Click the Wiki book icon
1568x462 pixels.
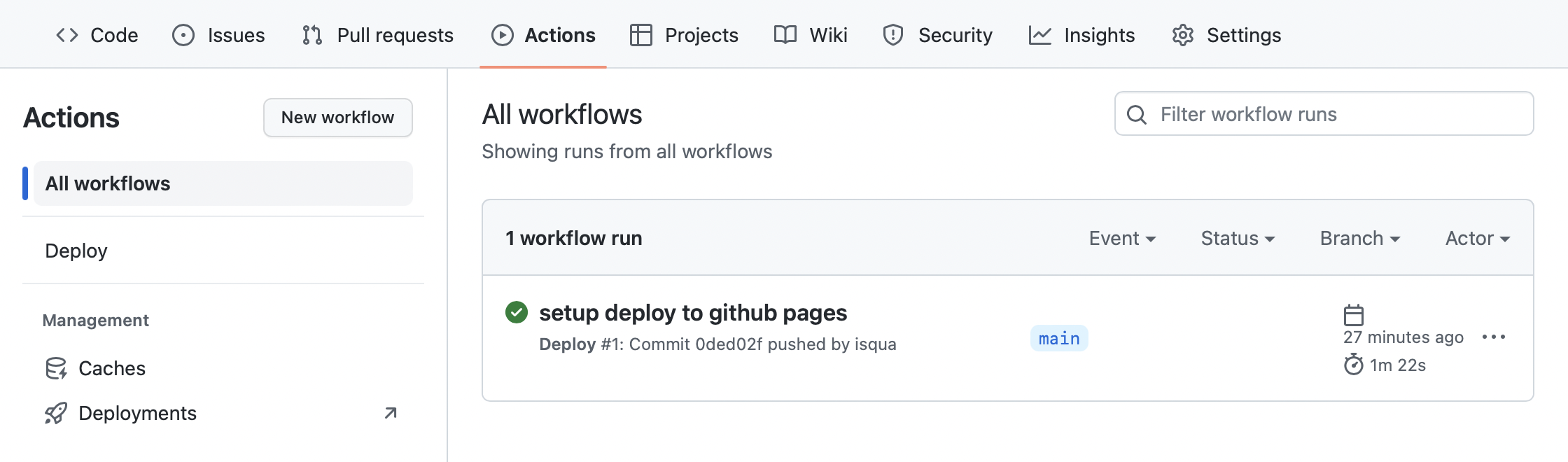coord(785,35)
